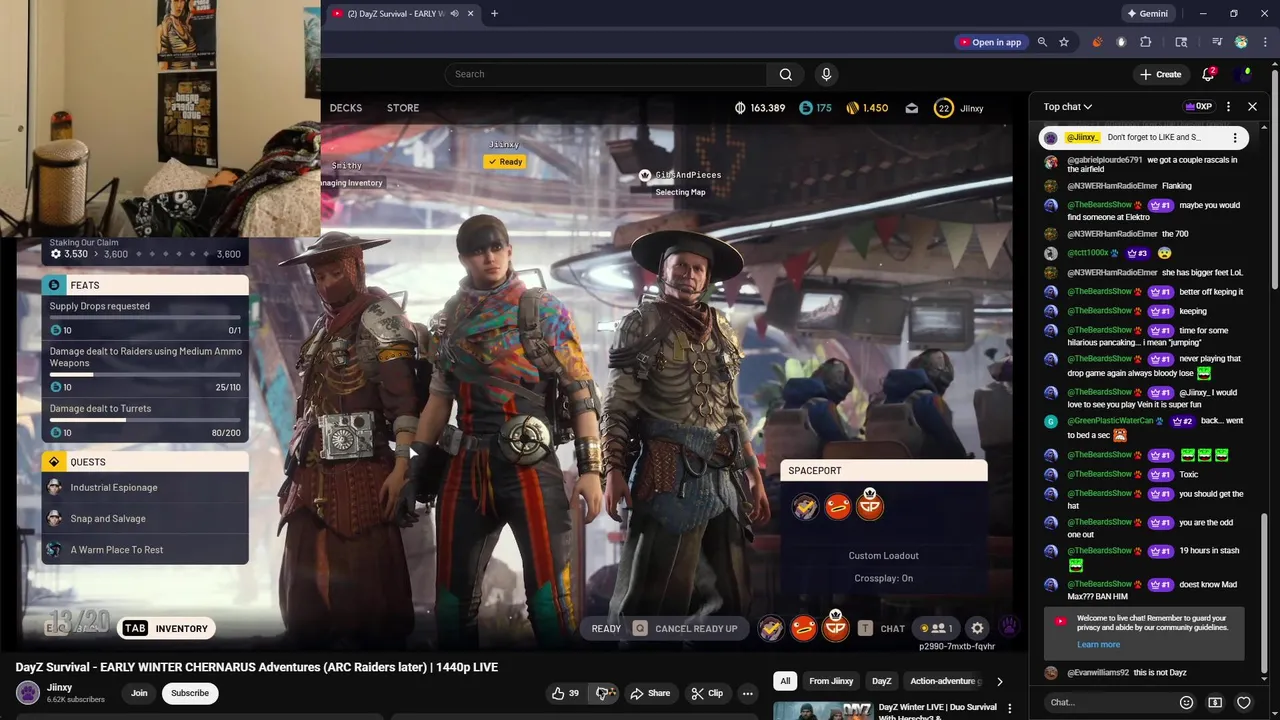Screen dimensions: 1280x720
Task: Click Open in app button
Action: click(x=990, y=42)
